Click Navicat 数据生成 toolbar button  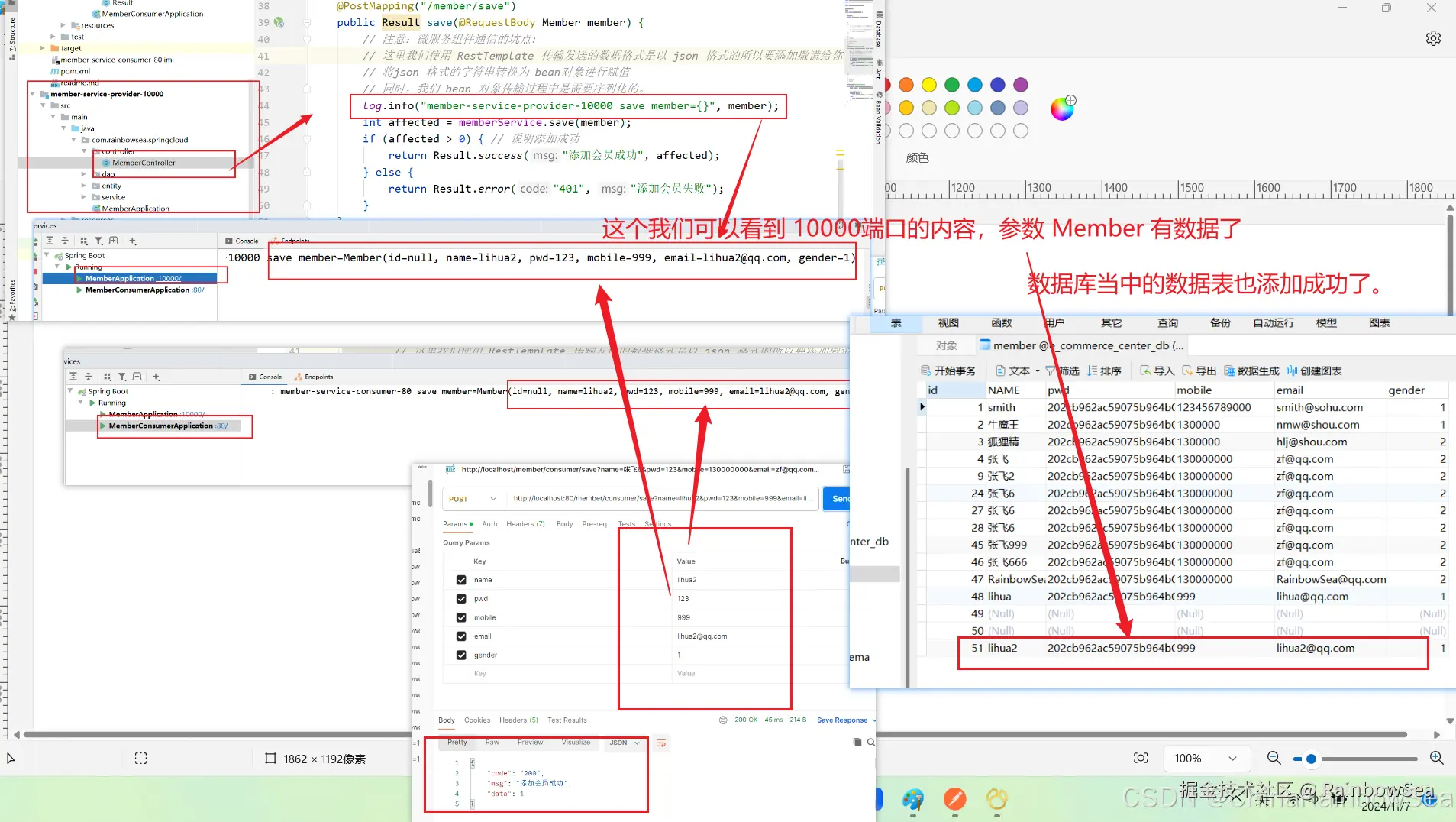click(1251, 371)
